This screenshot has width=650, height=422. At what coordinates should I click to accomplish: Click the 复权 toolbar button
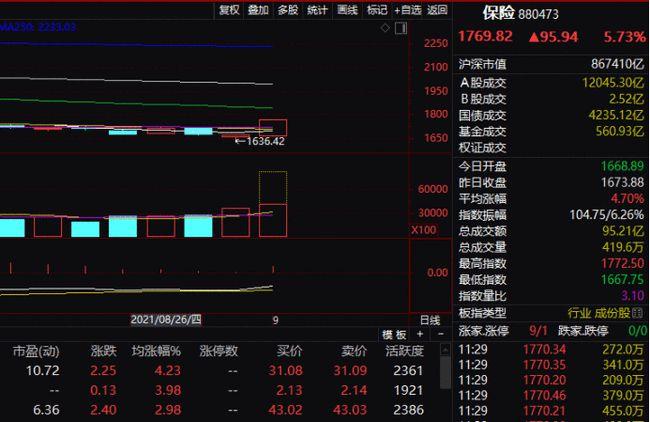click(x=229, y=10)
